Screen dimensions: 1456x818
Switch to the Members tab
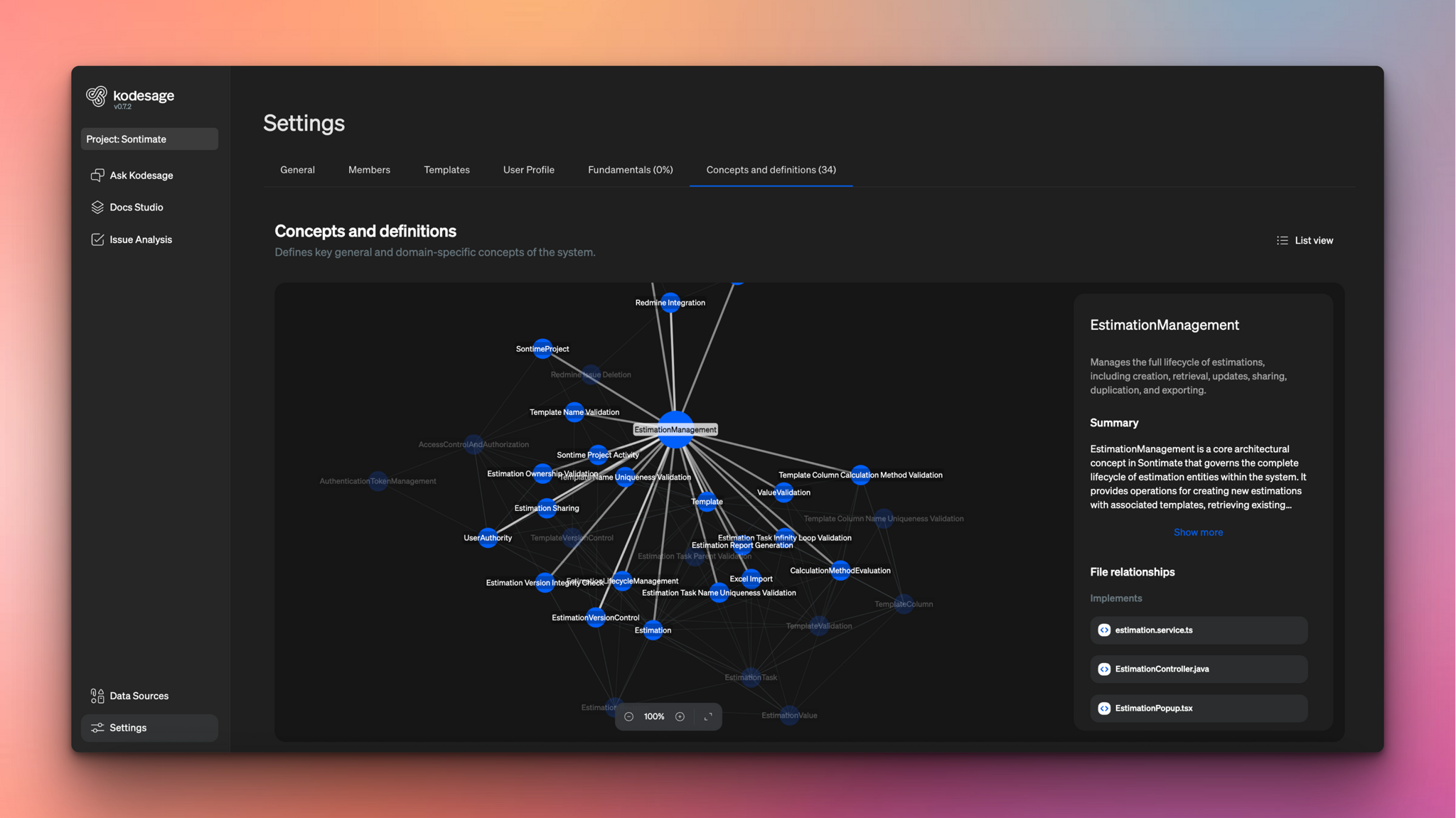coord(369,170)
